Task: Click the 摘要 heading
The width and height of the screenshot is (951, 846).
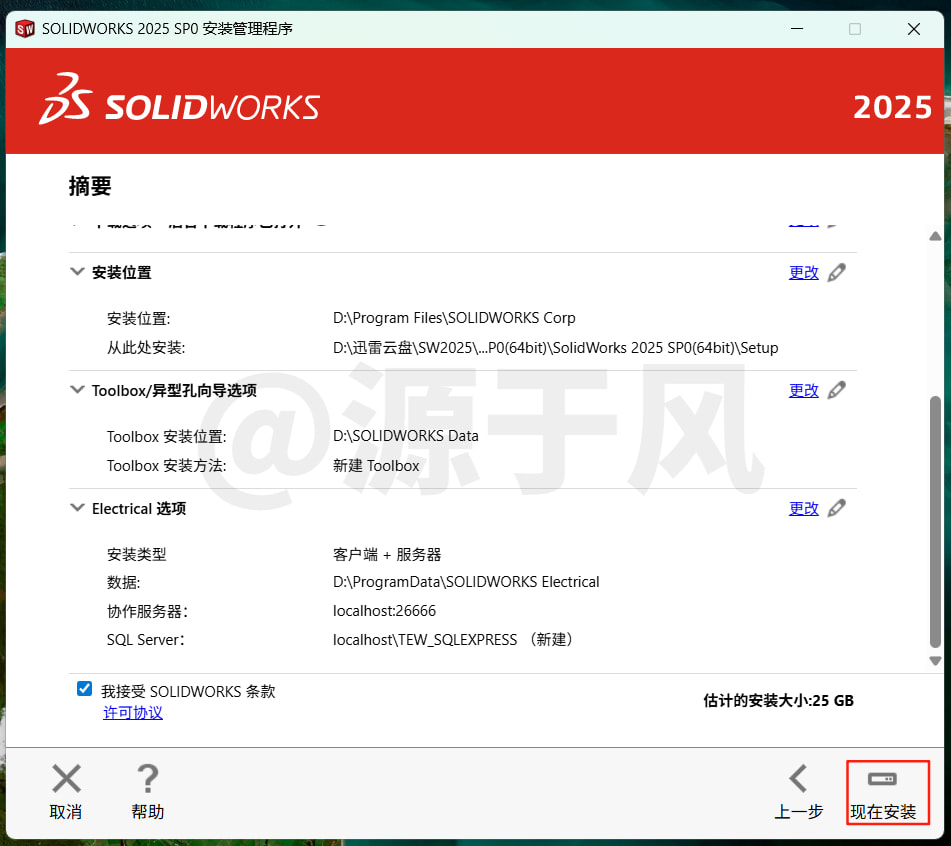Action: click(90, 186)
